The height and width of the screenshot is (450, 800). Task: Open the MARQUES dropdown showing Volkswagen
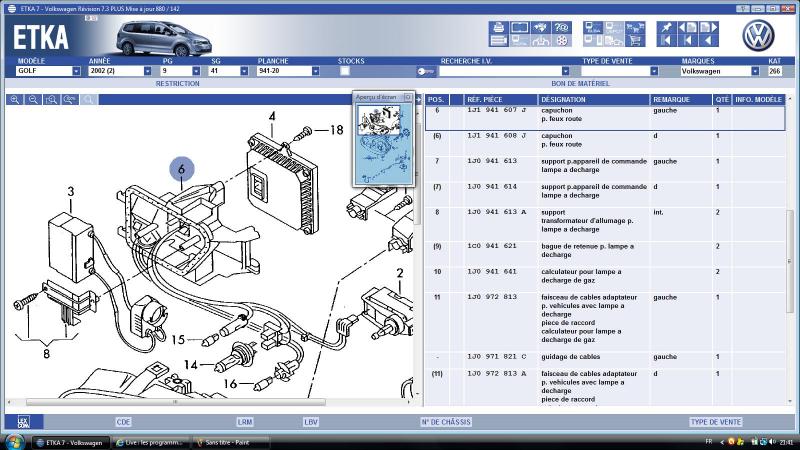(755, 71)
